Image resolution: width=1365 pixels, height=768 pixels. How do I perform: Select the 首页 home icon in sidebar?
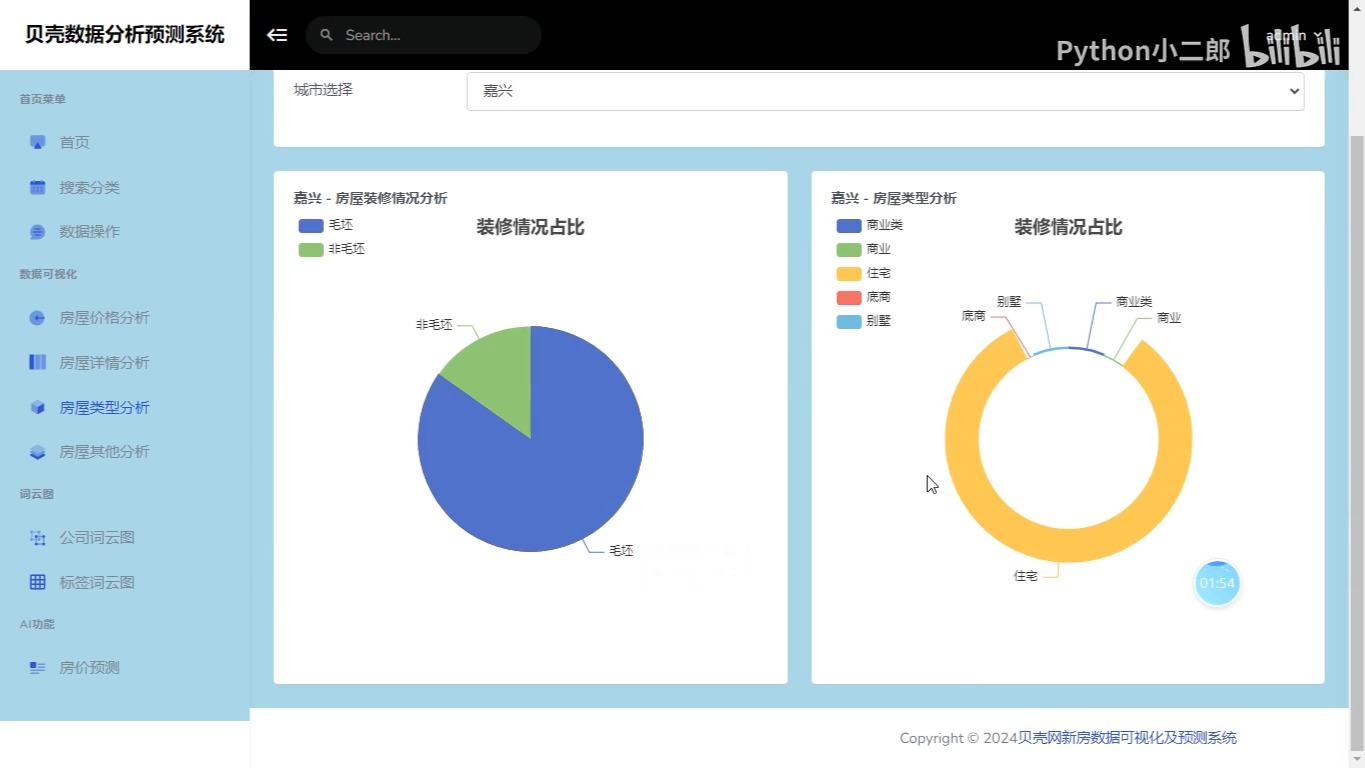coord(37,142)
